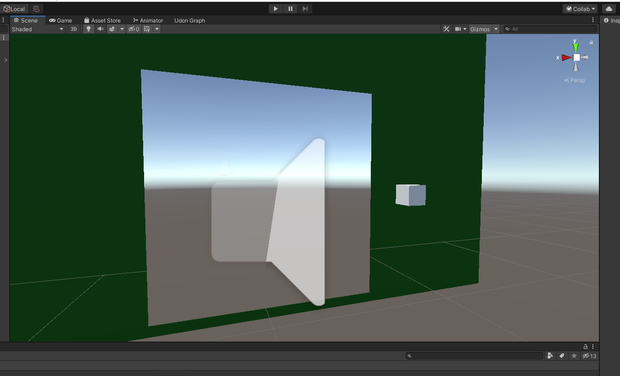
Task: Open the Scene window three-dot options menu
Action: coord(593,20)
